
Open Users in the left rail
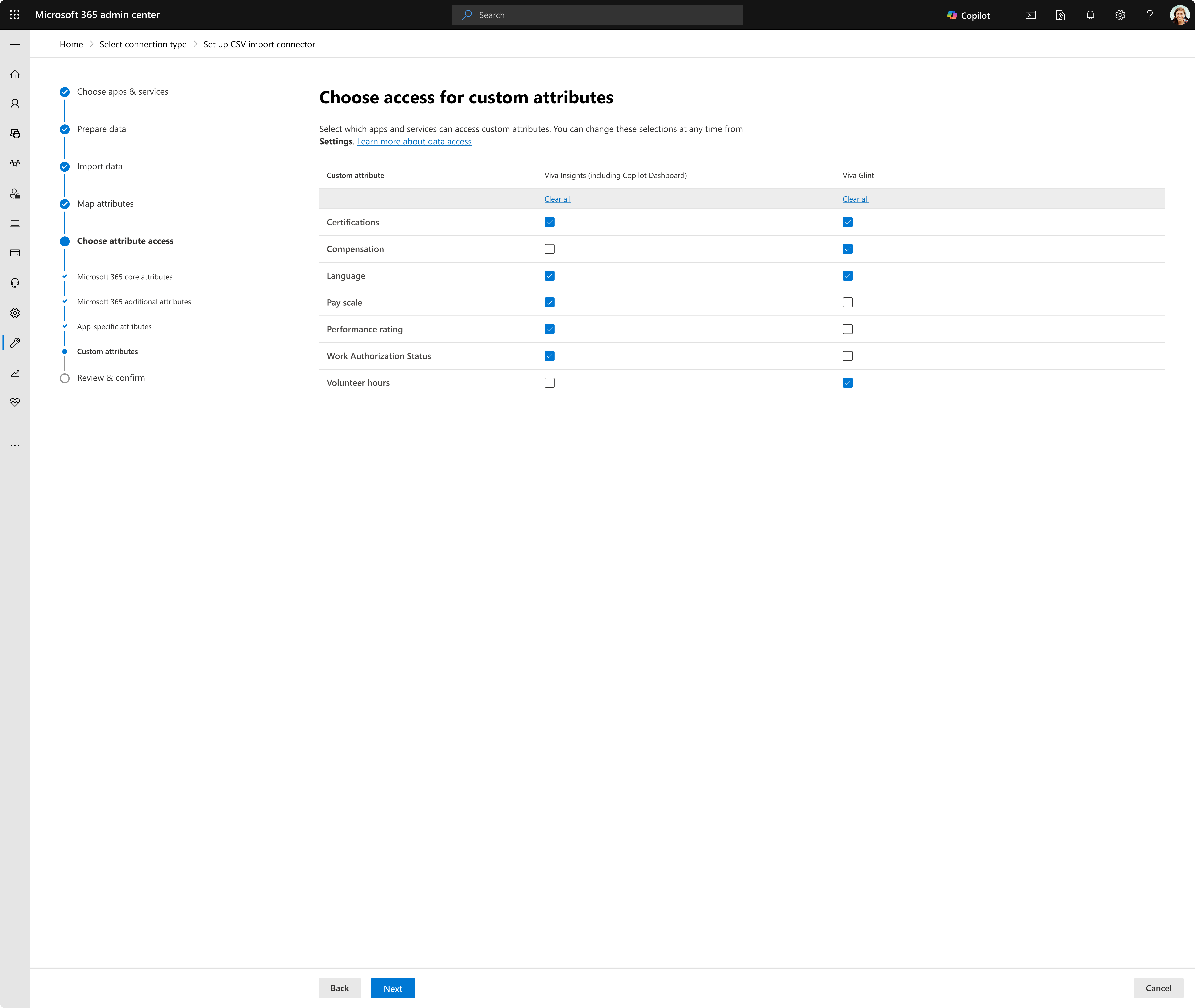pyautogui.click(x=15, y=104)
